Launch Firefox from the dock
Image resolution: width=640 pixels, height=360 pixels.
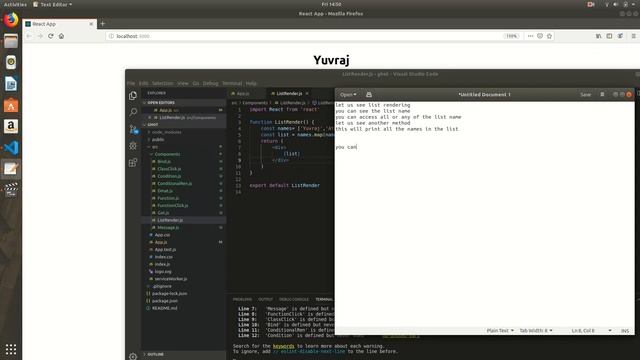point(11,20)
